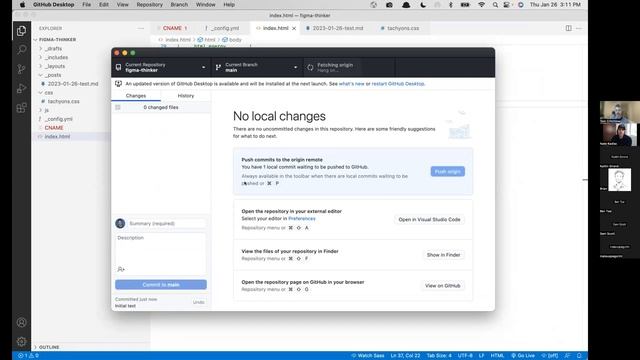The width and height of the screenshot is (640, 360).
Task: Open the Repository menu
Action: click(149, 4)
